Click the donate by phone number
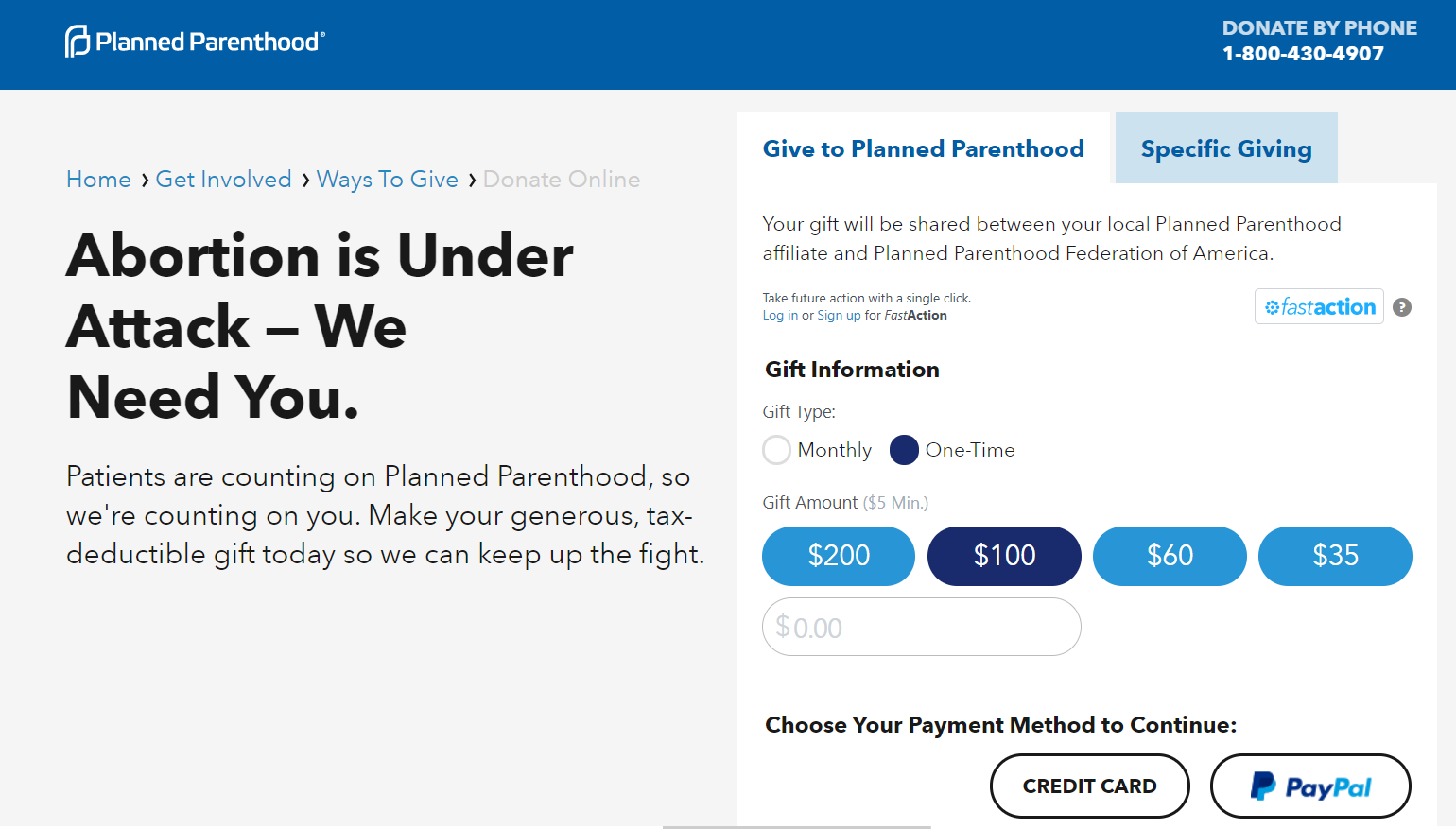 (x=1303, y=54)
